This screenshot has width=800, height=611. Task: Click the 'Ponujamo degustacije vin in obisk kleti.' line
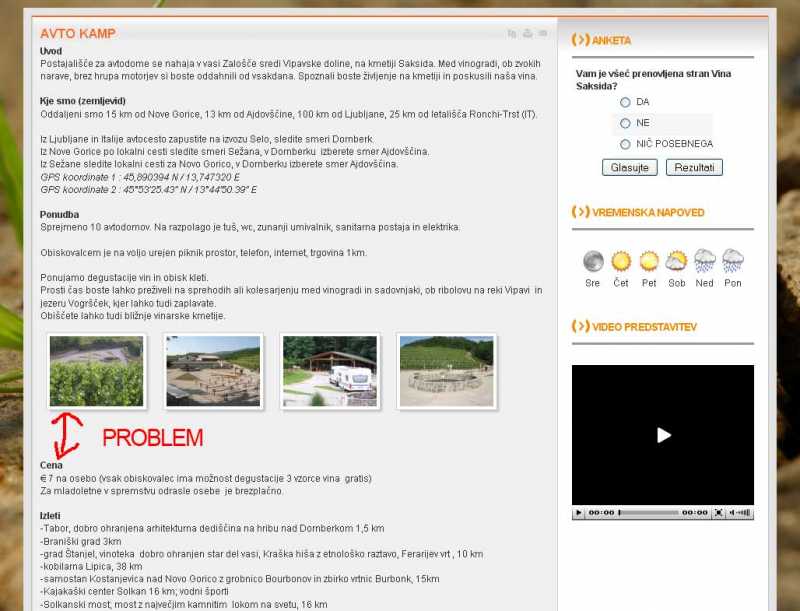point(124,277)
